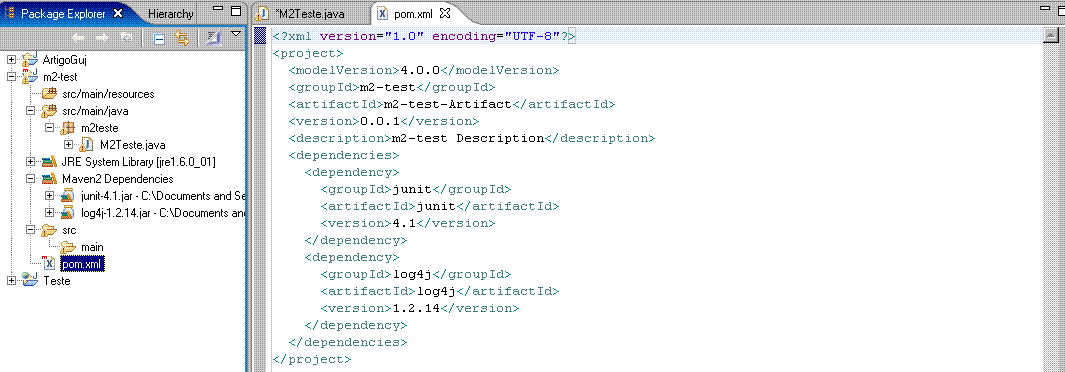
Task: Click the m2teste package icon
Action: pyautogui.click(x=68, y=128)
